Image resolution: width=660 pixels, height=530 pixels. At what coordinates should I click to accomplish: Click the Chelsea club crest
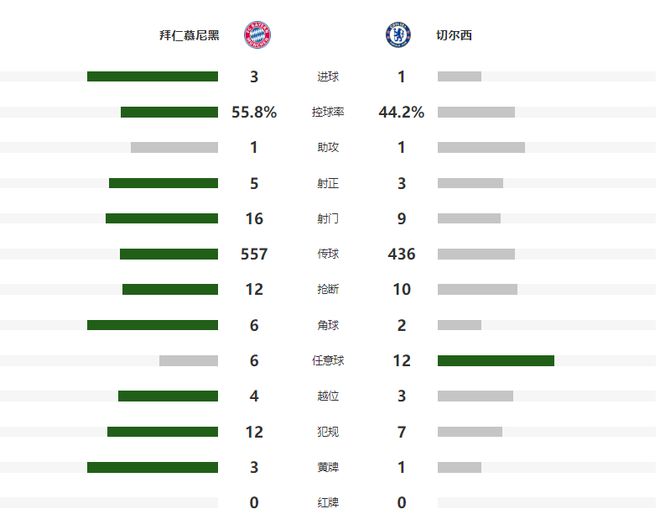click(398, 35)
